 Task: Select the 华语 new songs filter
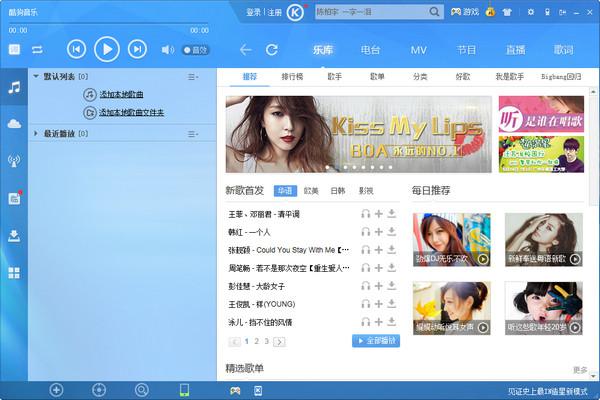285,191
